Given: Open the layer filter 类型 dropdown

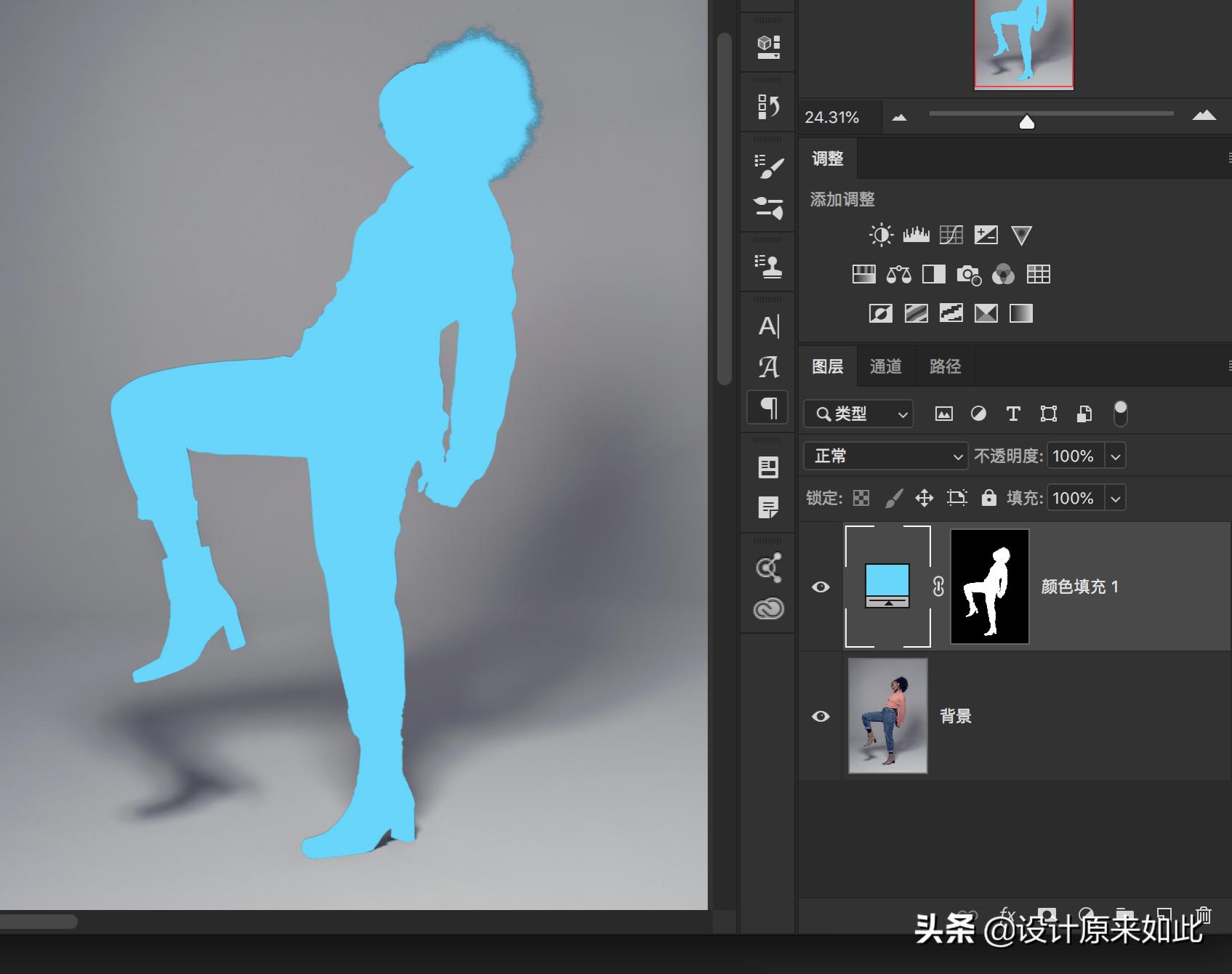Looking at the screenshot, I should point(858,414).
